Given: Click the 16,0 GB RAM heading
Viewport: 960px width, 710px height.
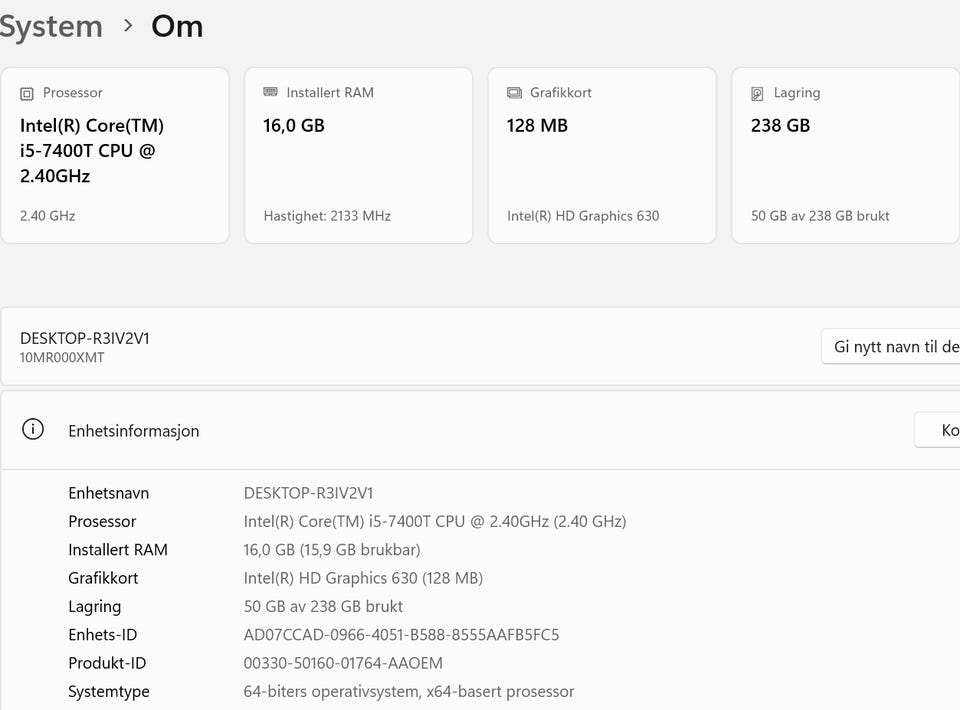Looking at the screenshot, I should 294,125.
